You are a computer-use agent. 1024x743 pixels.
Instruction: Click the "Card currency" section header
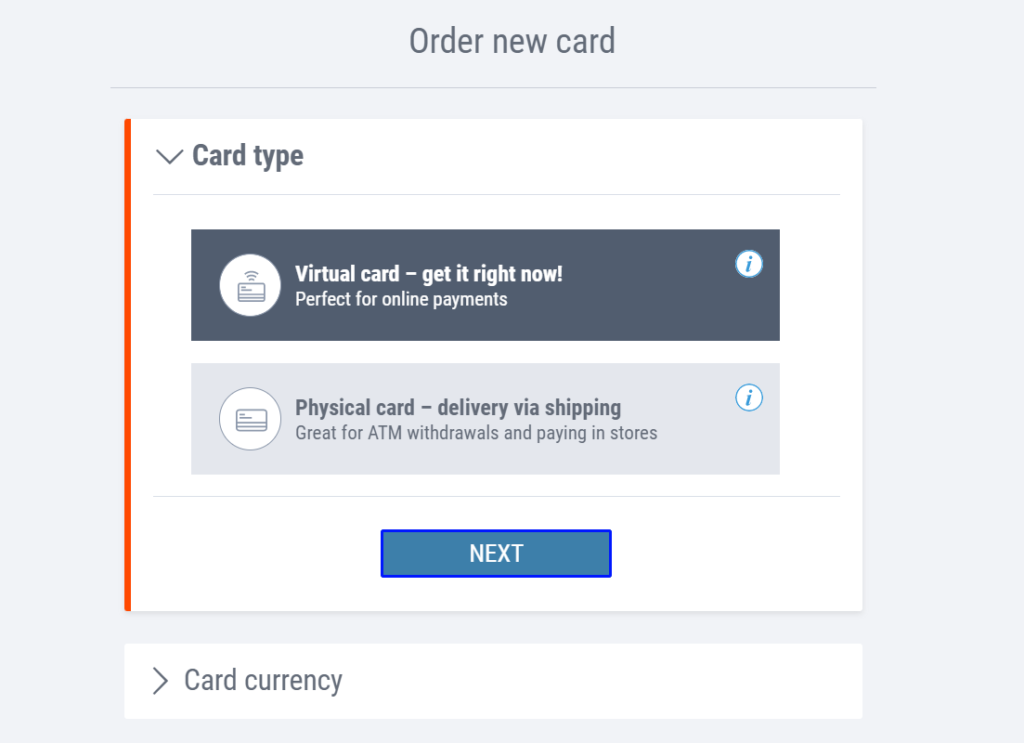click(262, 681)
